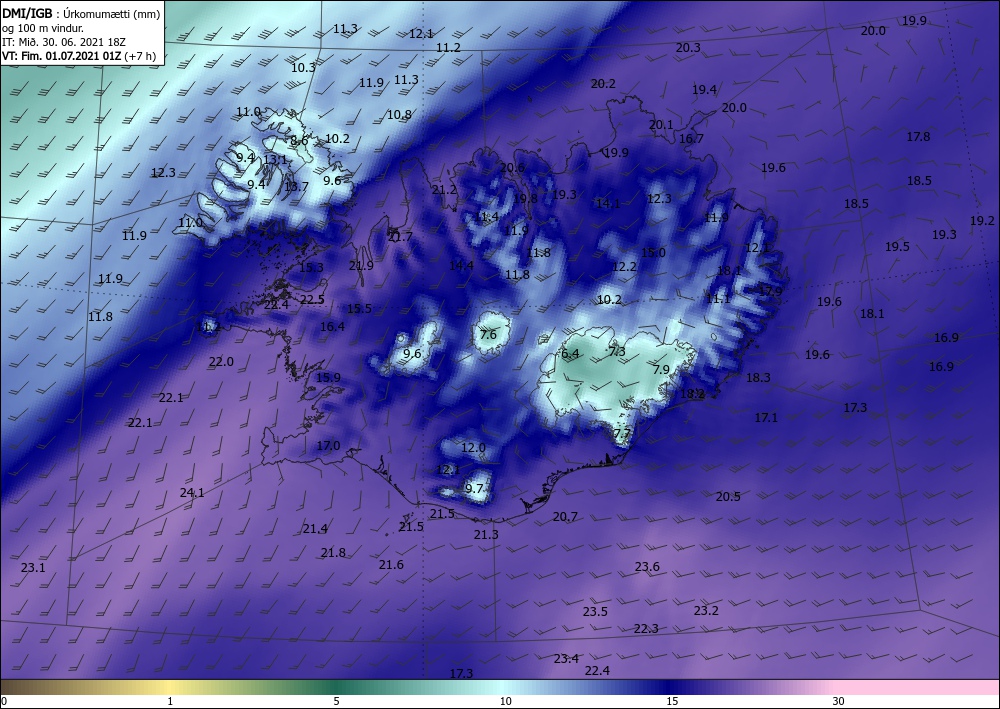The height and width of the screenshot is (709, 1000).
Task: Click the 15.9 map value
Action: (x=328, y=377)
